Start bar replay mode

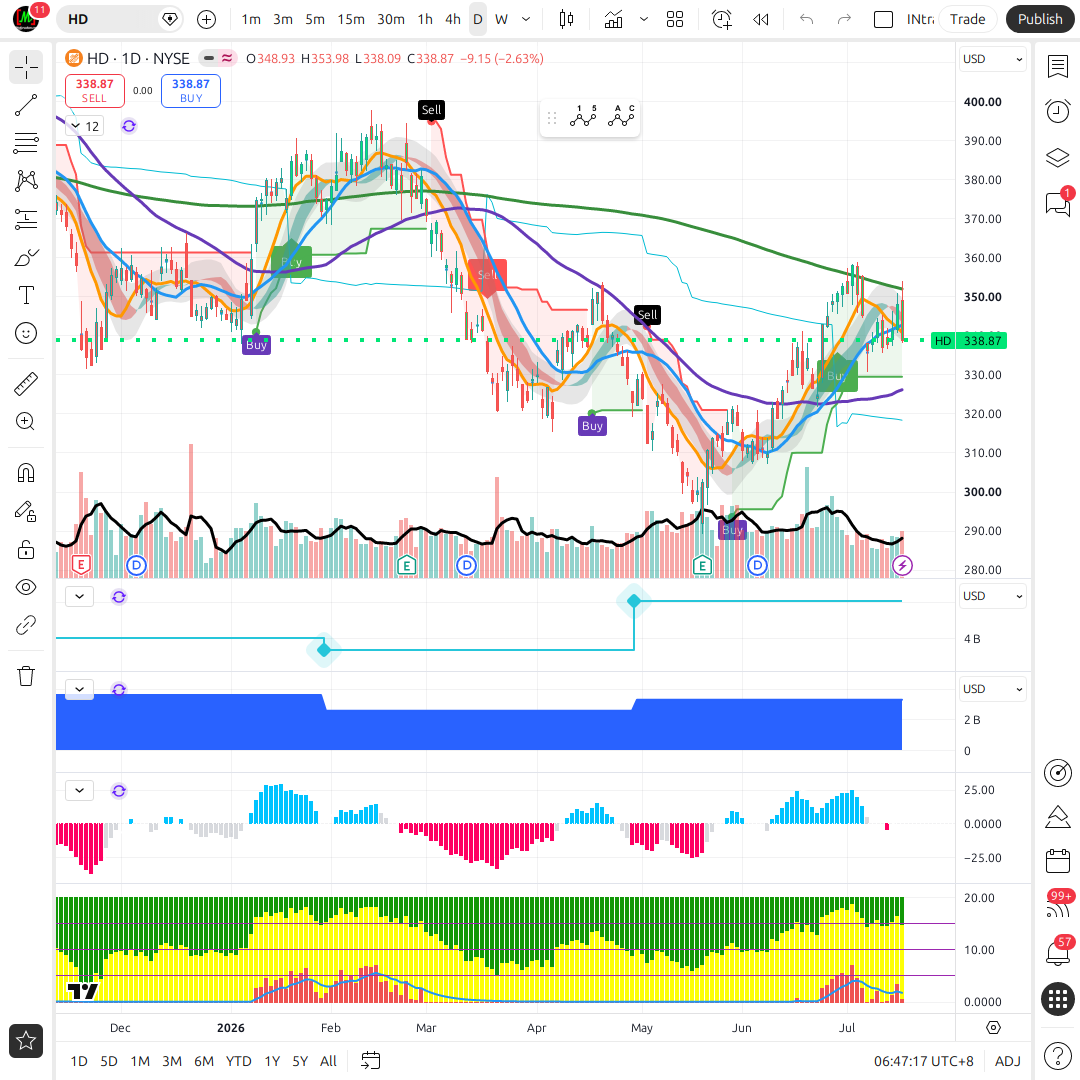click(x=761, y=19)
